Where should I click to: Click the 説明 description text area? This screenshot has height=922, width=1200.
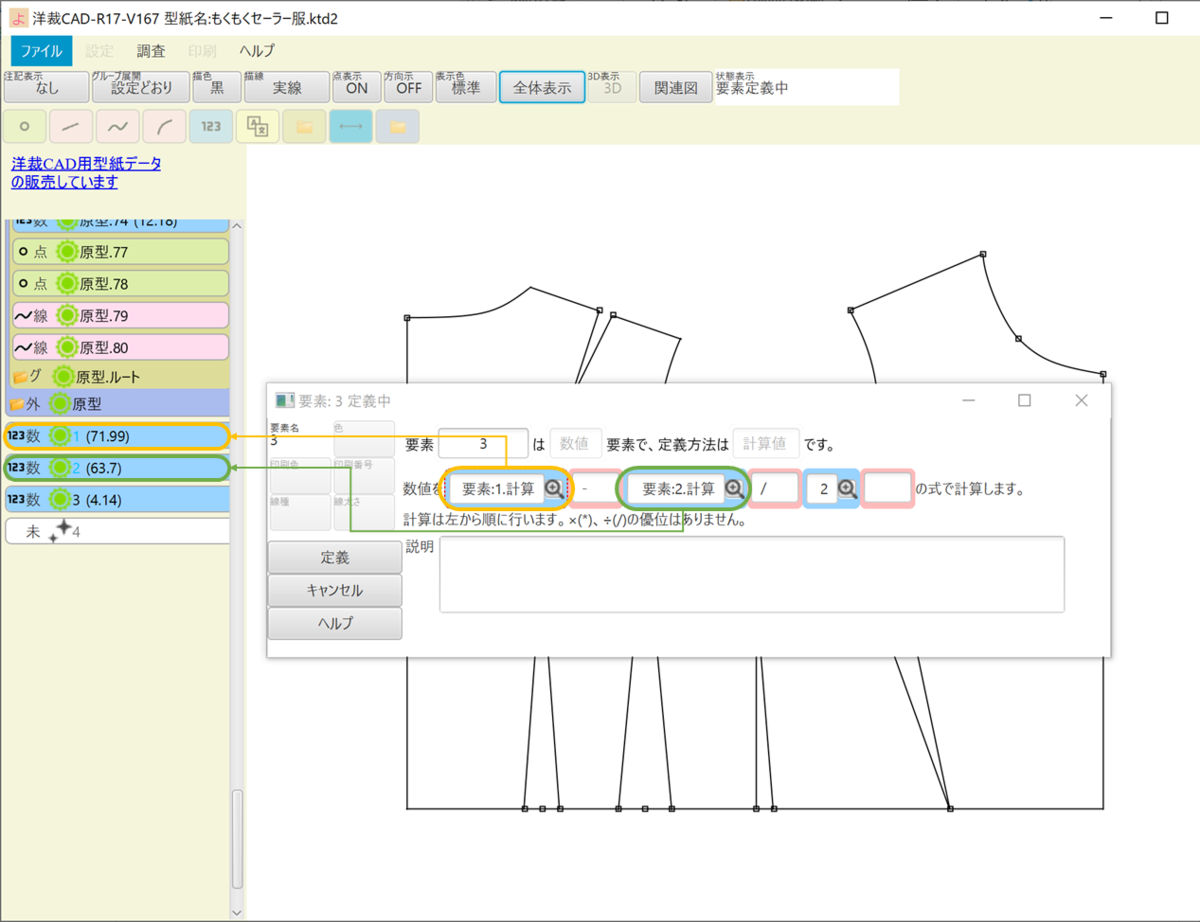coord(752,574)
